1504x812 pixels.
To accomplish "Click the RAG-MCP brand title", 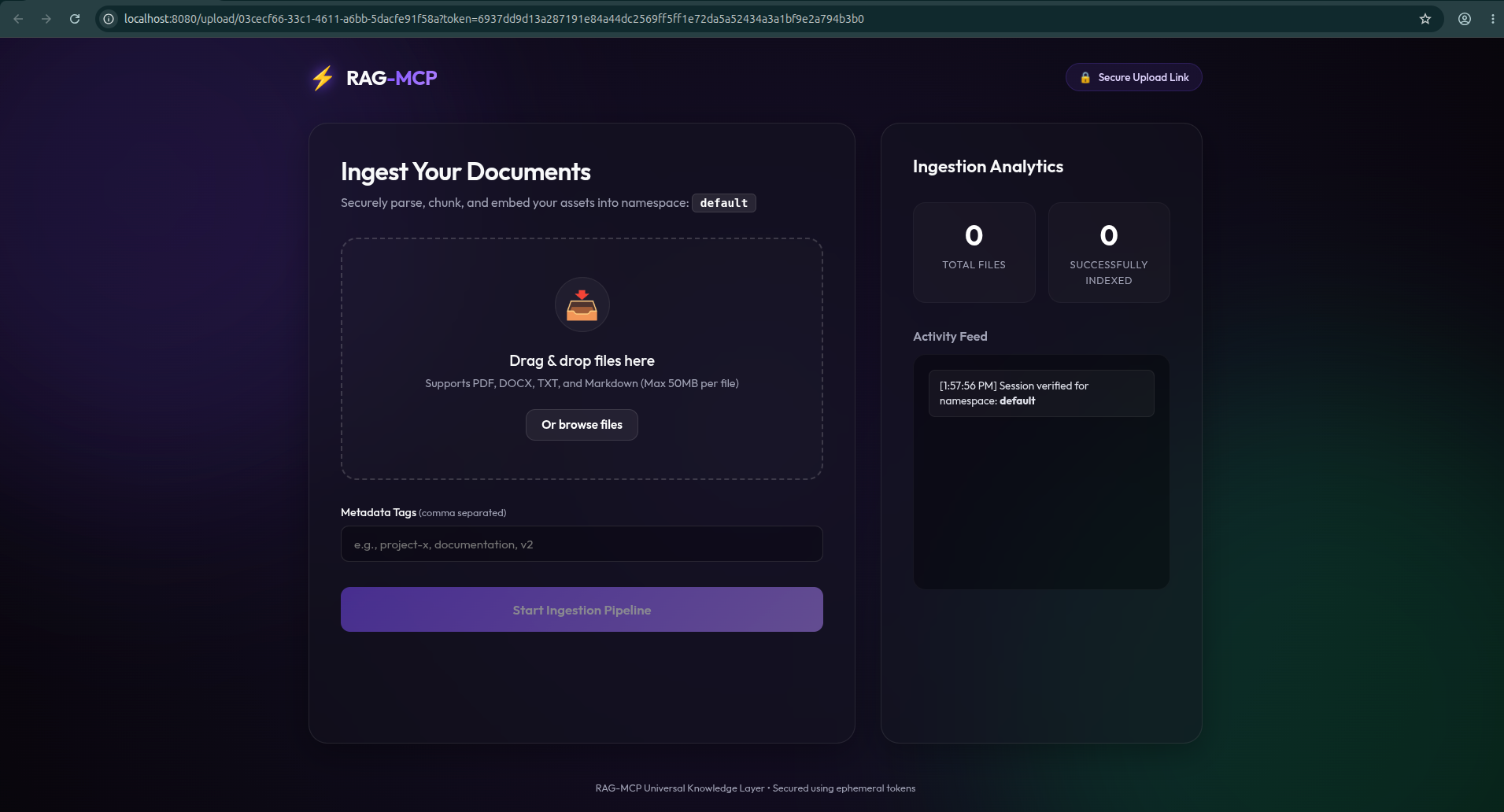I will click(392, 78).
